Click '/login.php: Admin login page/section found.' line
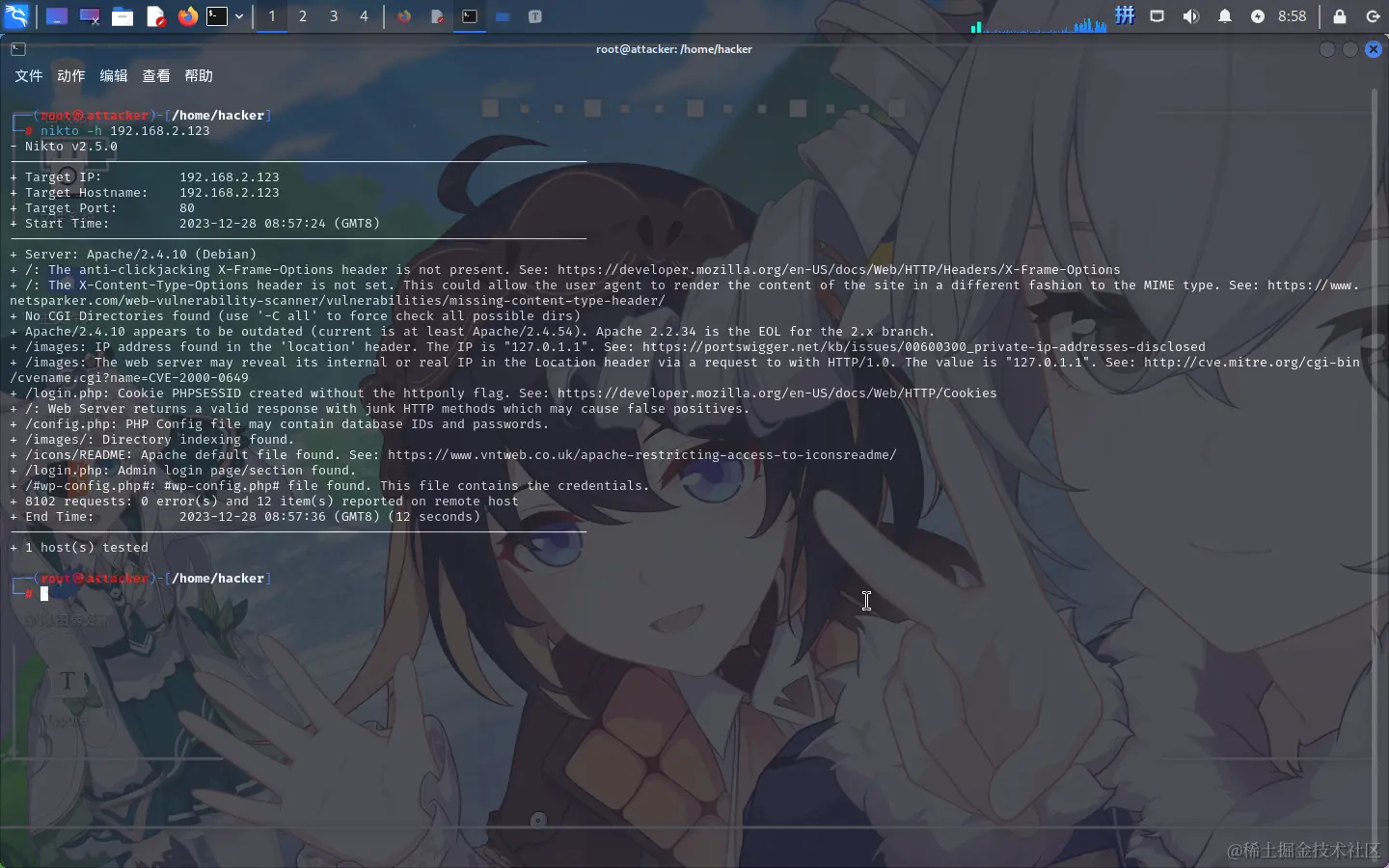1389x868 pixels. pos(183,471)
